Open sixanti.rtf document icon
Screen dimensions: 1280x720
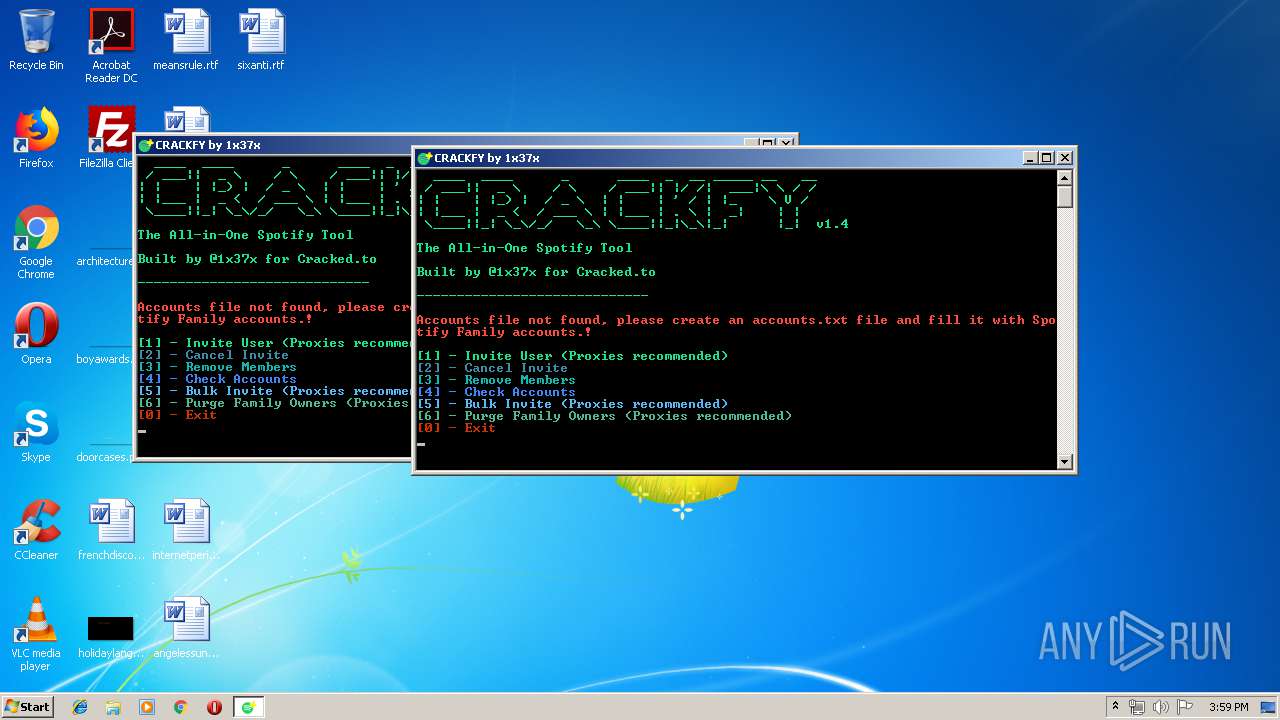coord(261,40)
